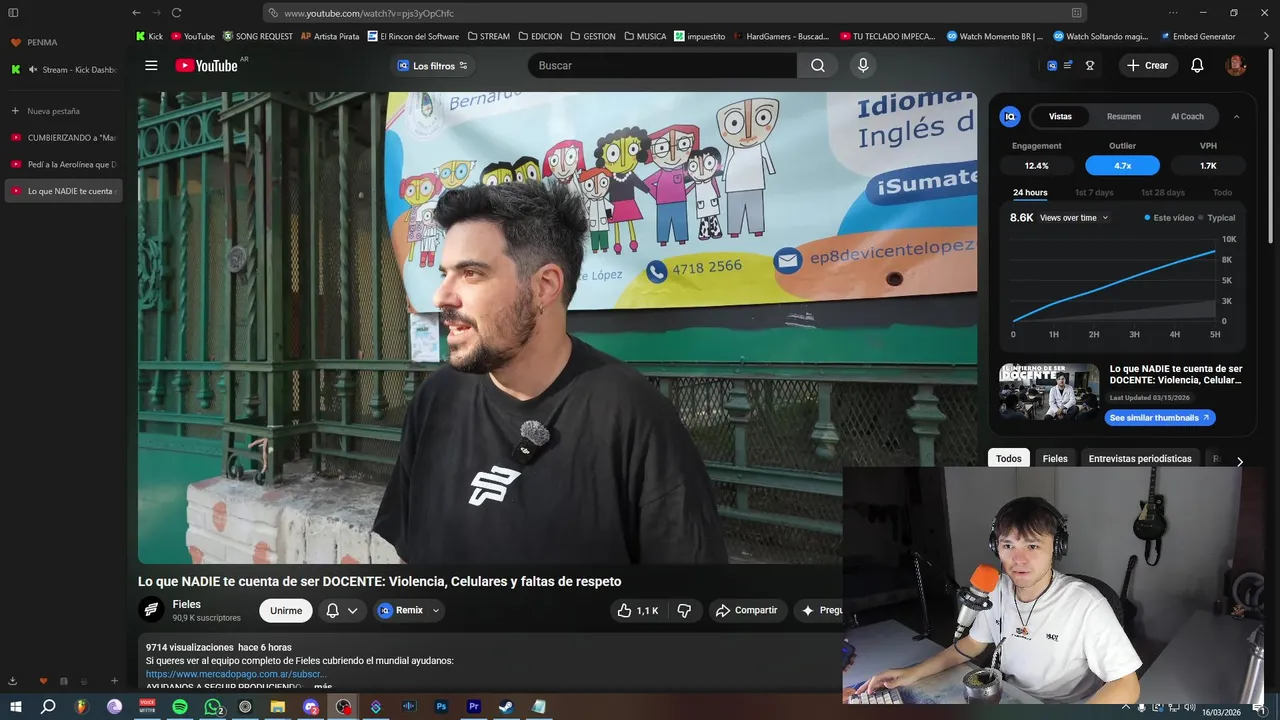The height and width of the screenshot is (720, 1280).
Task: Click See similar thumbnails button
Action: coord(1160,418)
